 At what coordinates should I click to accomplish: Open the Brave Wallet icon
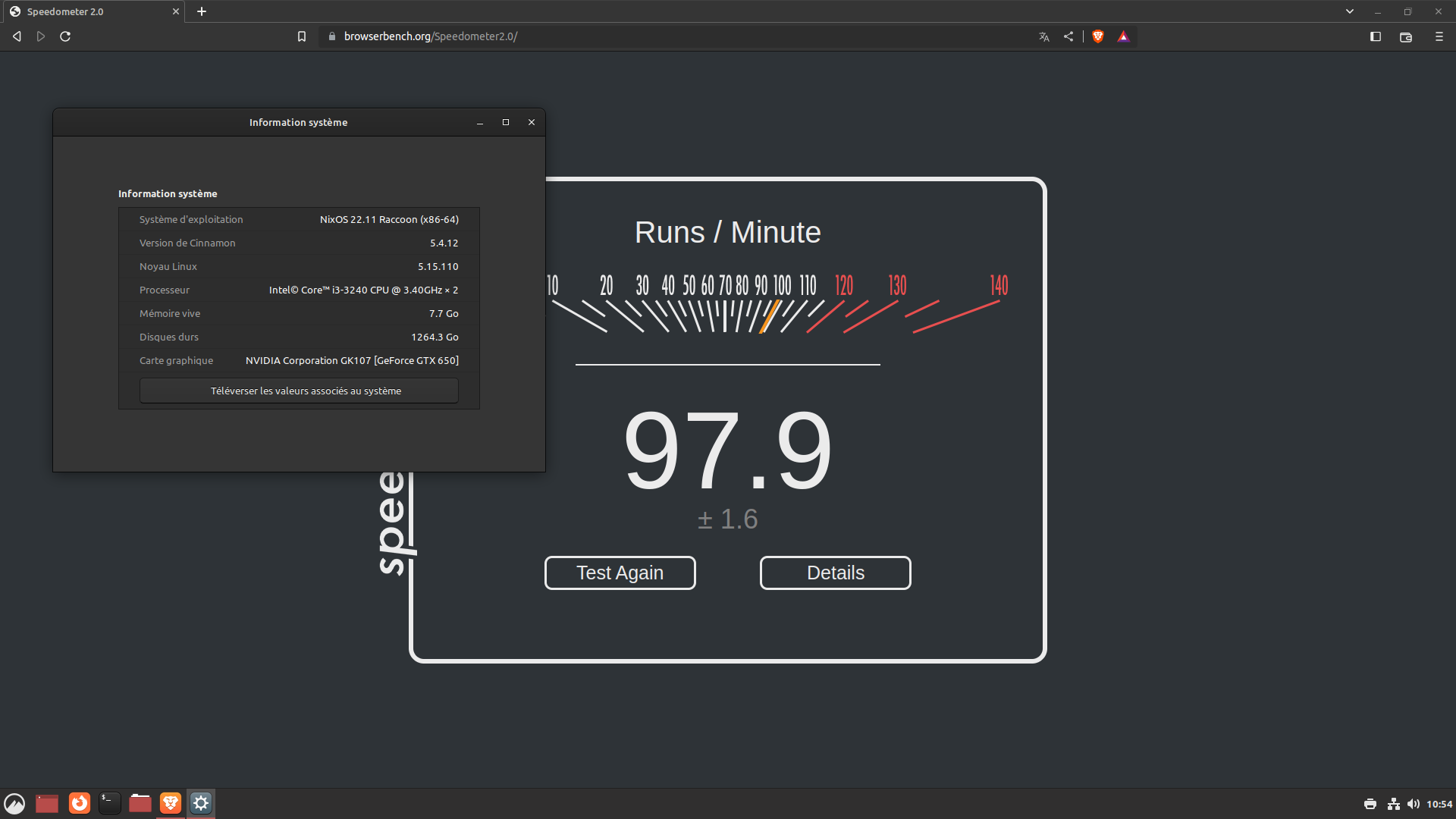[1406, 36]
